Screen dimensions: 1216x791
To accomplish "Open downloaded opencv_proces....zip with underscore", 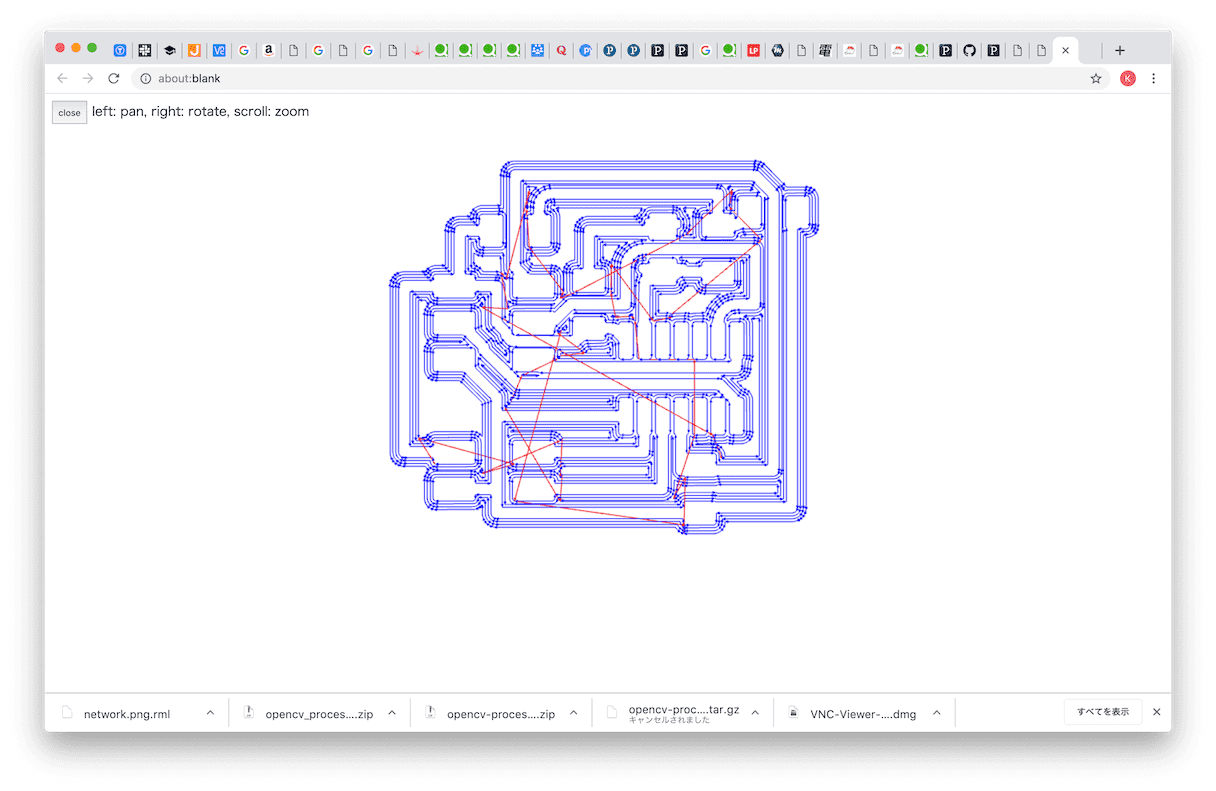I will point(319,714).
